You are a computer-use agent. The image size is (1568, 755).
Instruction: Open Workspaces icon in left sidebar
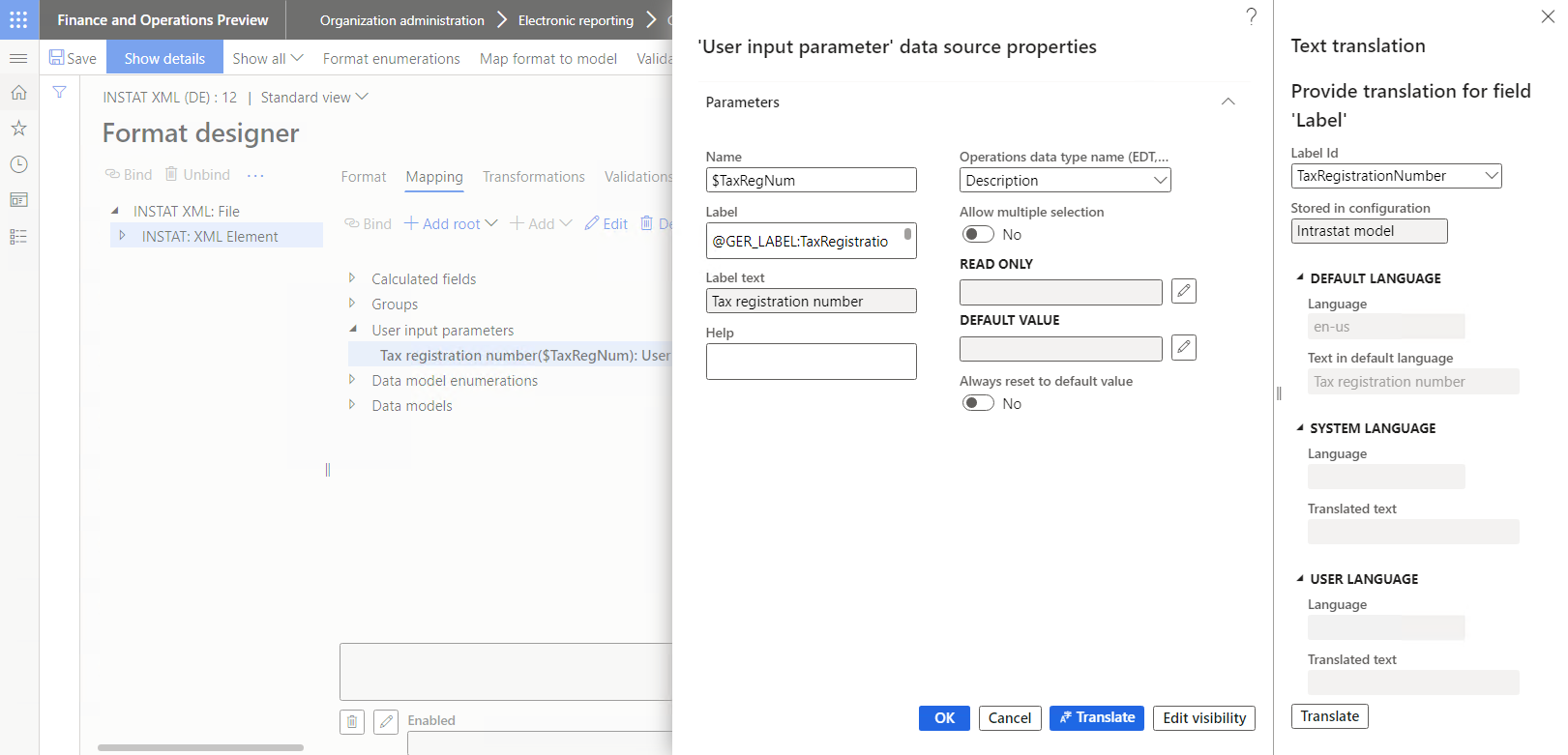pyautogui.click(x=18, y=200)
